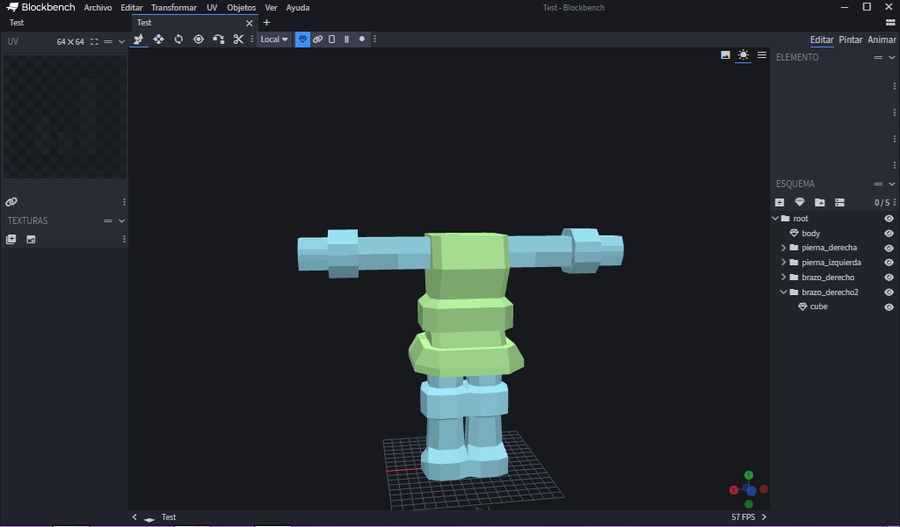Toggle outliner options list icon in ESQUEMA

(840, 202)
